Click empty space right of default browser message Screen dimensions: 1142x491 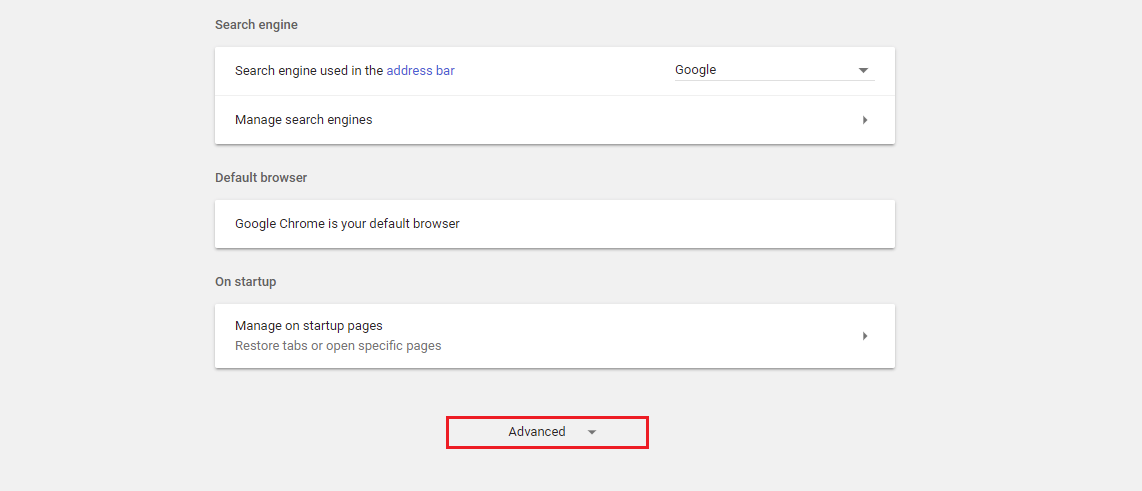click(x=677, y=224)
